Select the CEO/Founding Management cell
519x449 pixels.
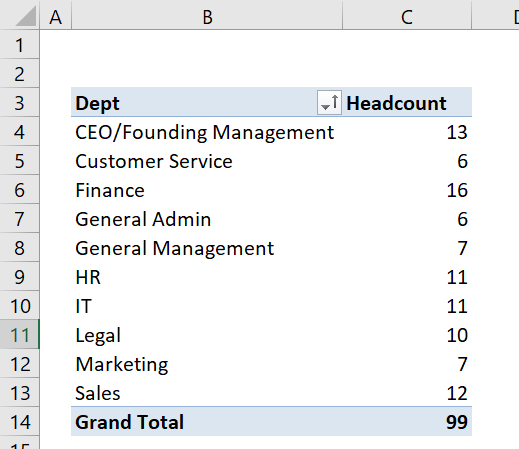207,132
